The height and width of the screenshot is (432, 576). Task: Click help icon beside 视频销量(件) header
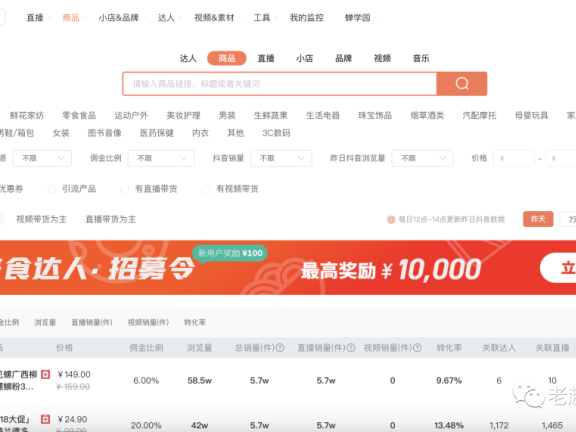(x=417, y=348)
